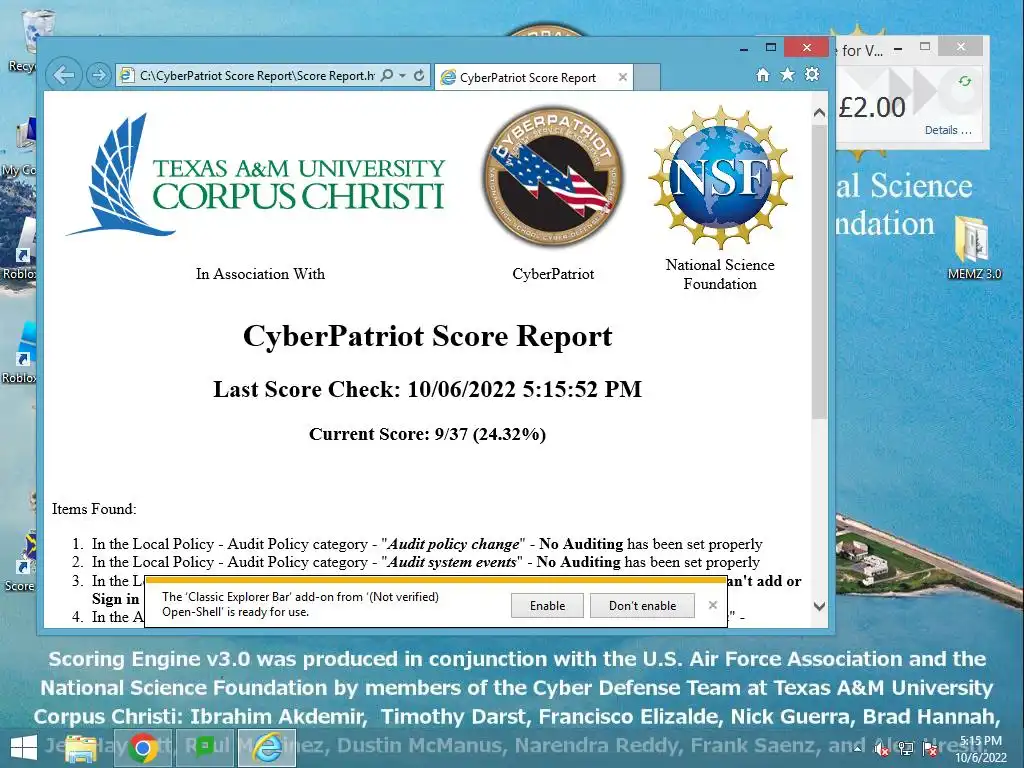This screenshot has height=768, width=1024.
Task: Open Google Chrome from the taskbar
Action: (142, 748)
